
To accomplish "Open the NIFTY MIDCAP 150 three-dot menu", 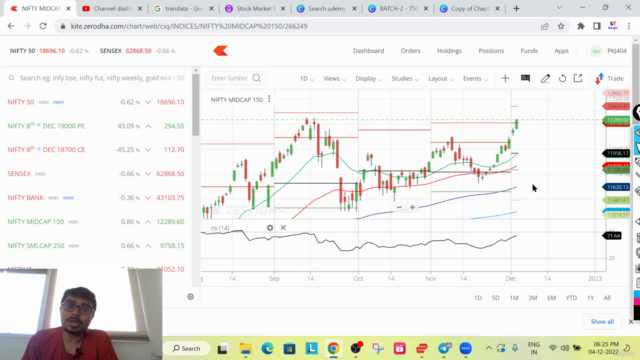I will tap(269, 99).
